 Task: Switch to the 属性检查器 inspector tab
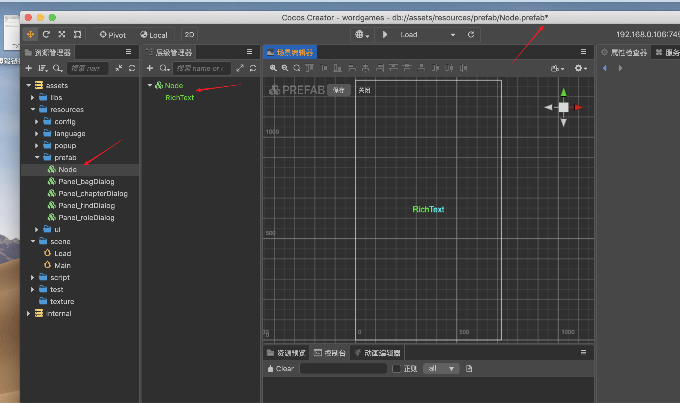click(x=628, y=51)
